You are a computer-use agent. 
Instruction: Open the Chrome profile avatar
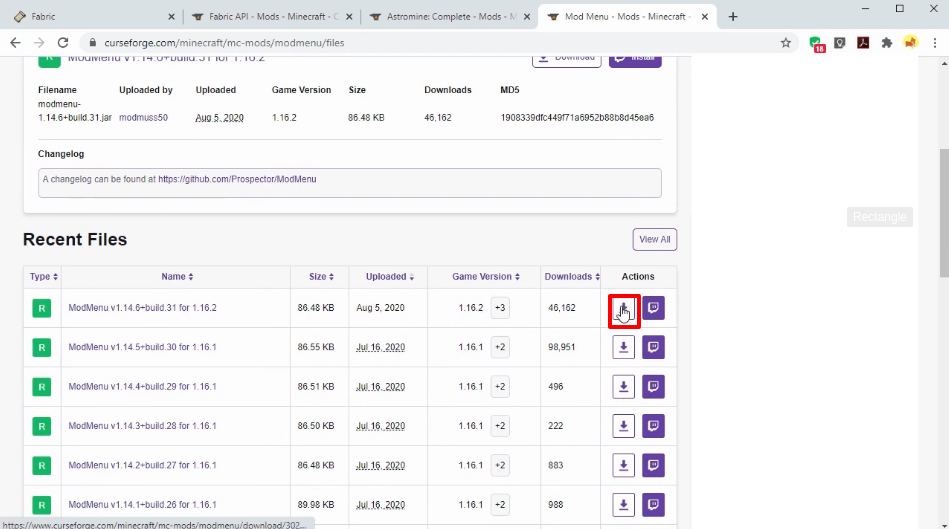(x=910, y=42)
